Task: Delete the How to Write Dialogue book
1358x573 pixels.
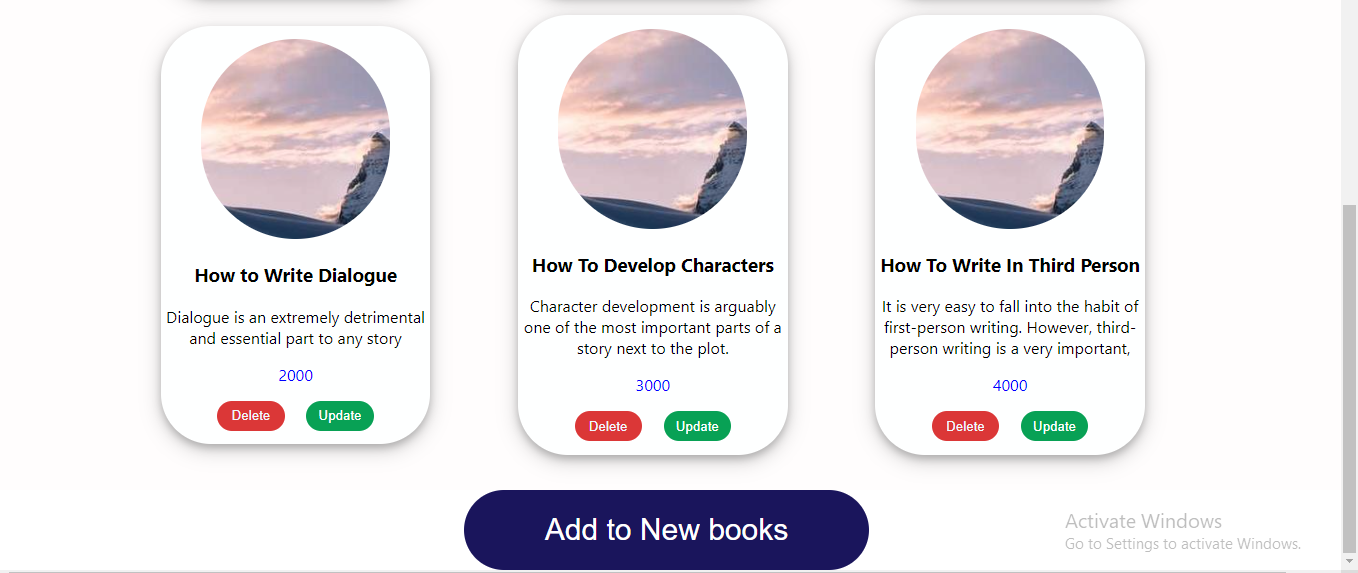Action: point(251,416)
